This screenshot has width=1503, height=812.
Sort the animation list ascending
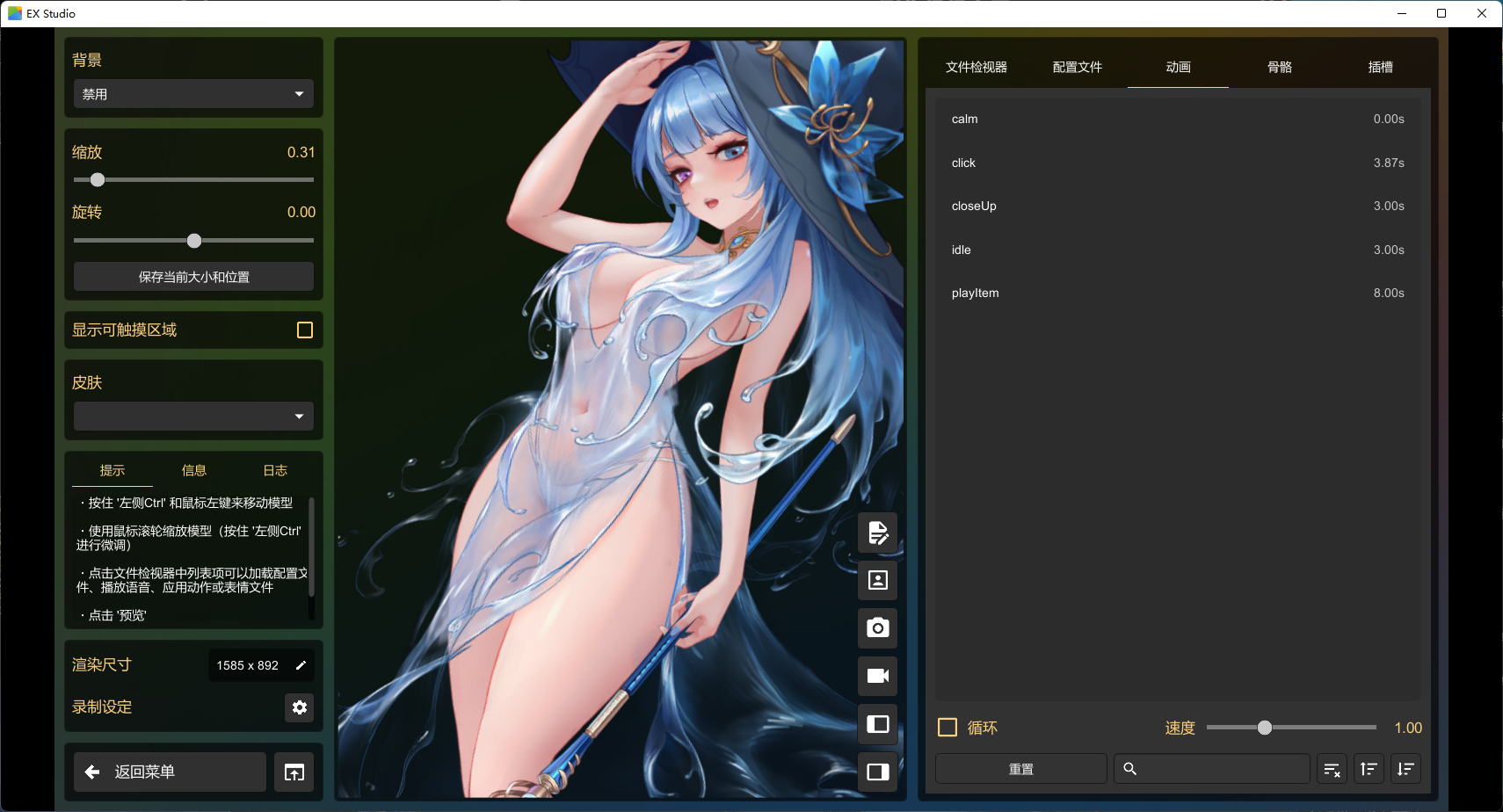[1369, 770]
